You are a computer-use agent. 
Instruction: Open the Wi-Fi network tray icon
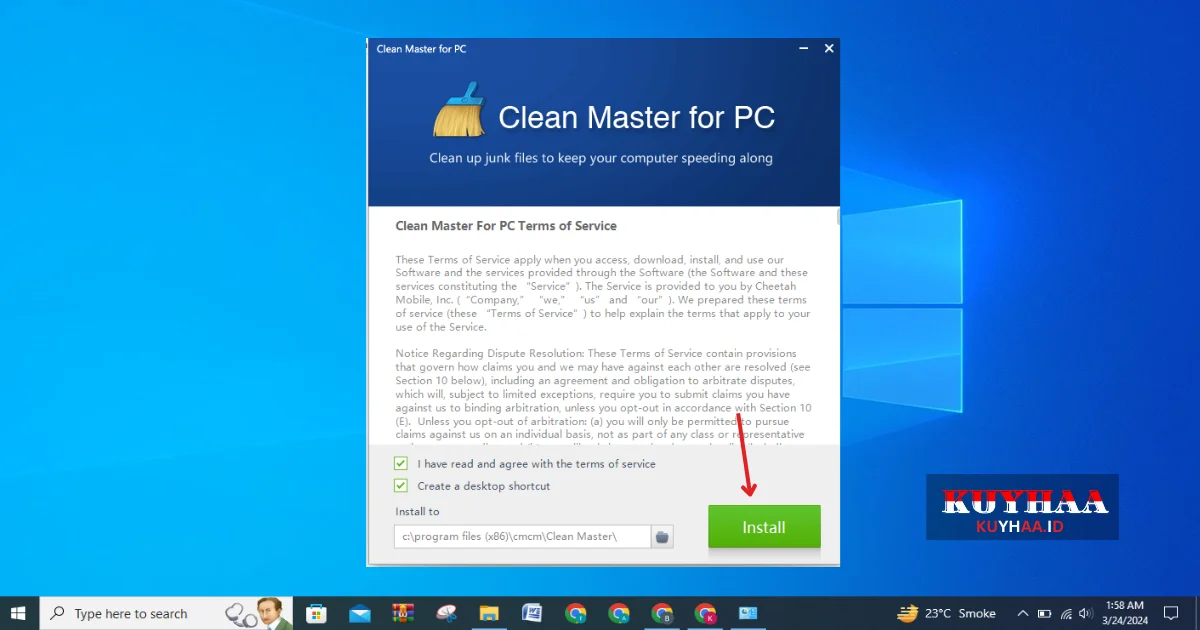coord(1066,613)
